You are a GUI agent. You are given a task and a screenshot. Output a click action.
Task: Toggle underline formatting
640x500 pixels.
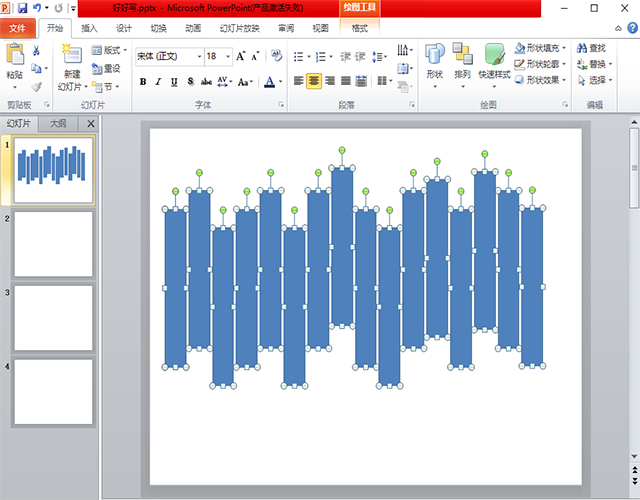tap(174, 82)
